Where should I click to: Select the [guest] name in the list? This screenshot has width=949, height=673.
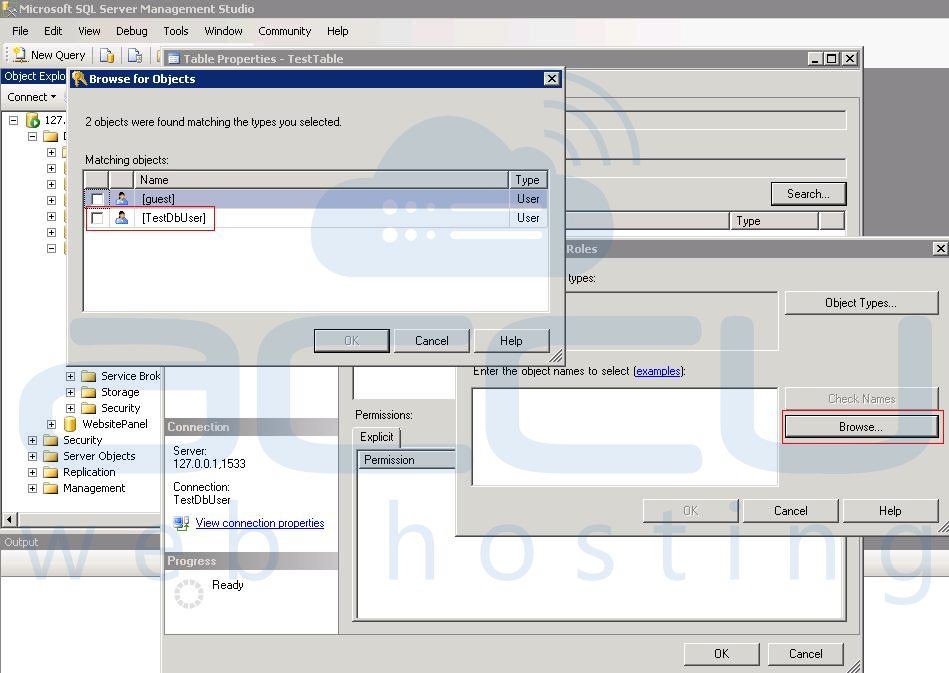coord(159,199)
